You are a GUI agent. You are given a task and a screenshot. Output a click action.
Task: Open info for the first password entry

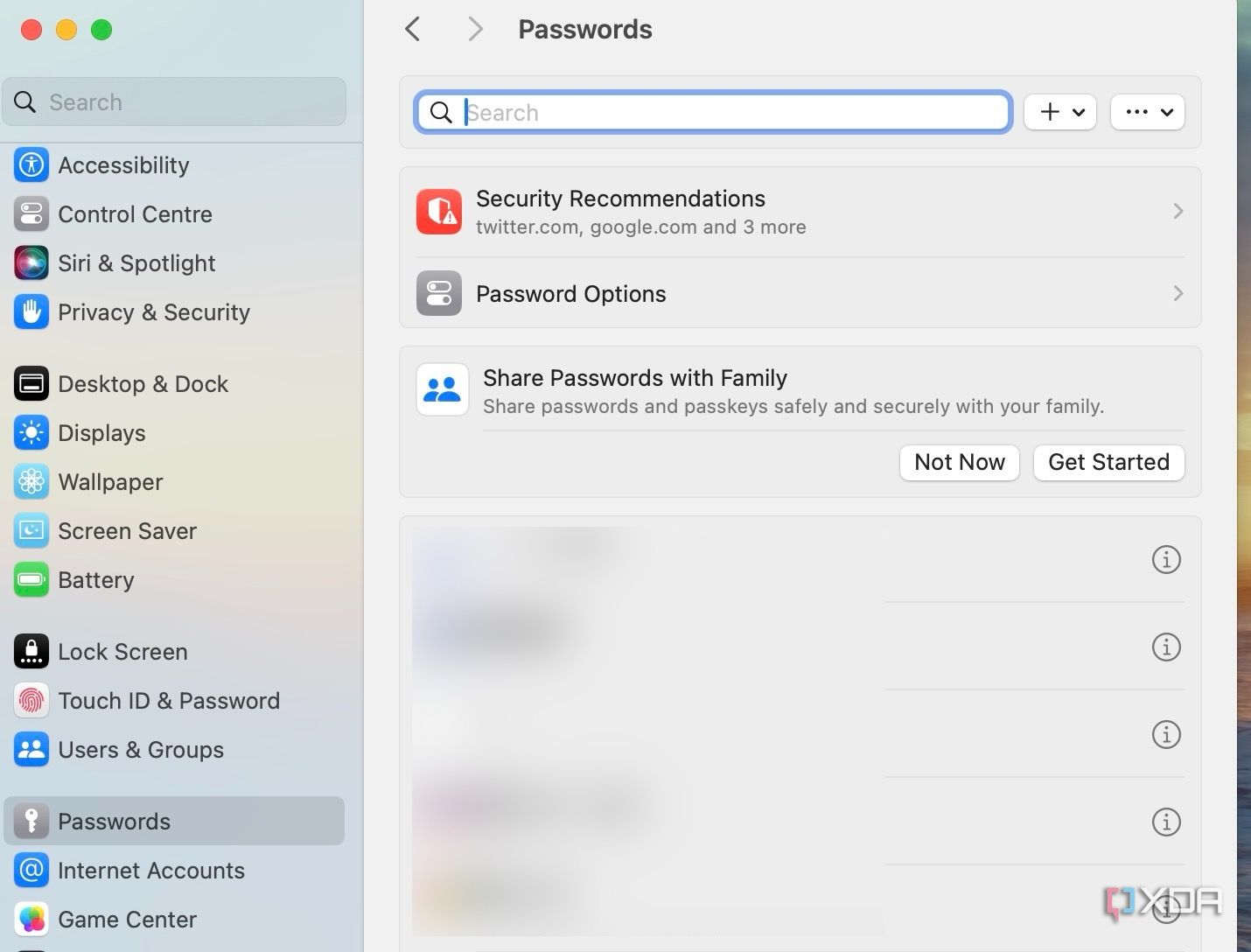pyautogui.click(x=1166, y=559)
